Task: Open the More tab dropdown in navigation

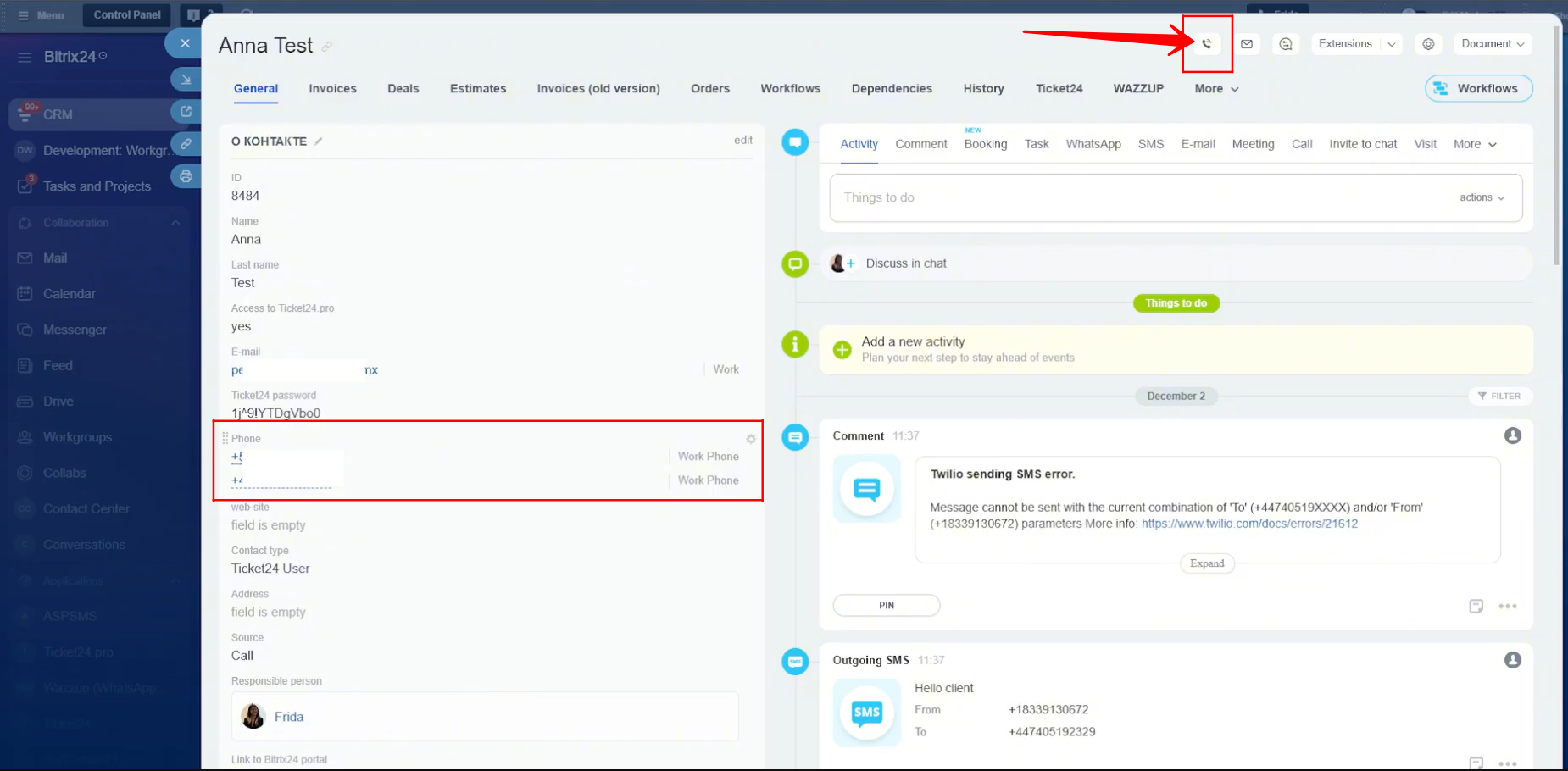Action: 1216,89
